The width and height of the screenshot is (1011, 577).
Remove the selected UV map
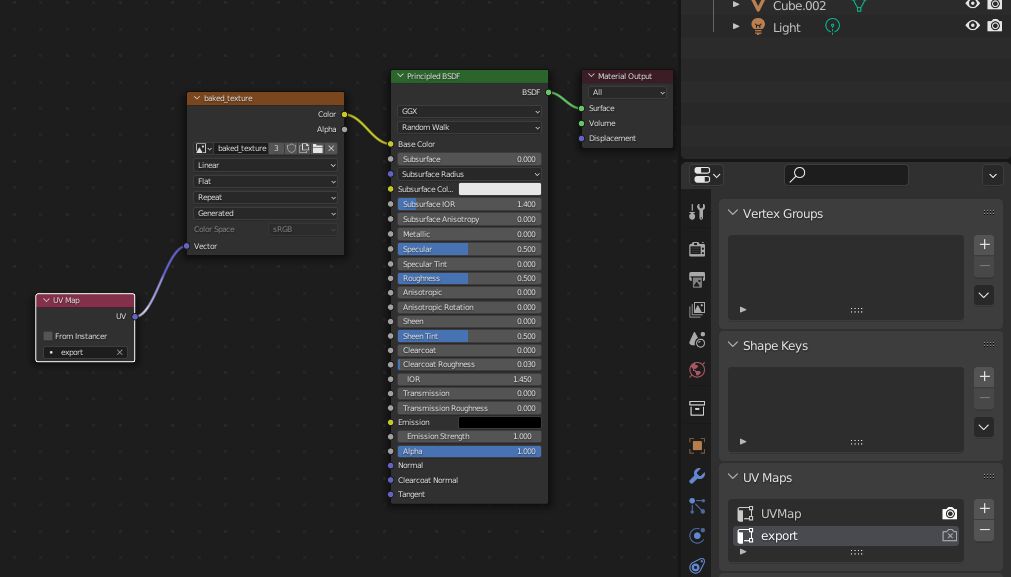point(985,530)
